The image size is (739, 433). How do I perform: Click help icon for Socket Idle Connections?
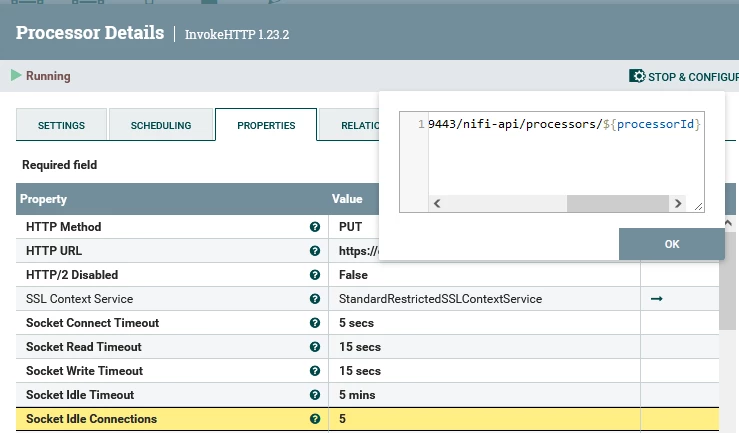315,419
